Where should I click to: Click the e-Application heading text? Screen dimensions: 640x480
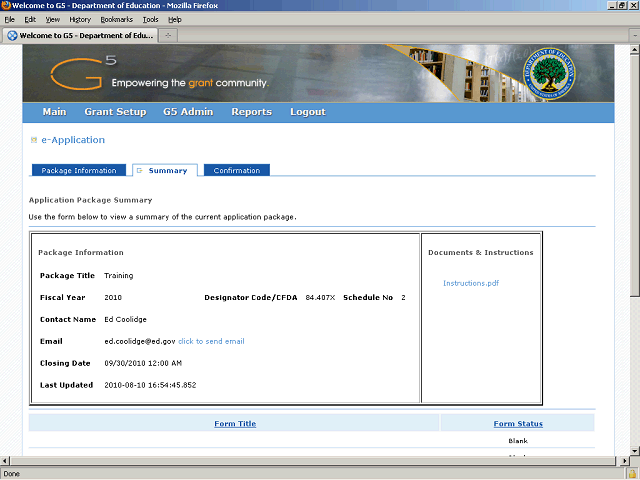pos(73,140)
